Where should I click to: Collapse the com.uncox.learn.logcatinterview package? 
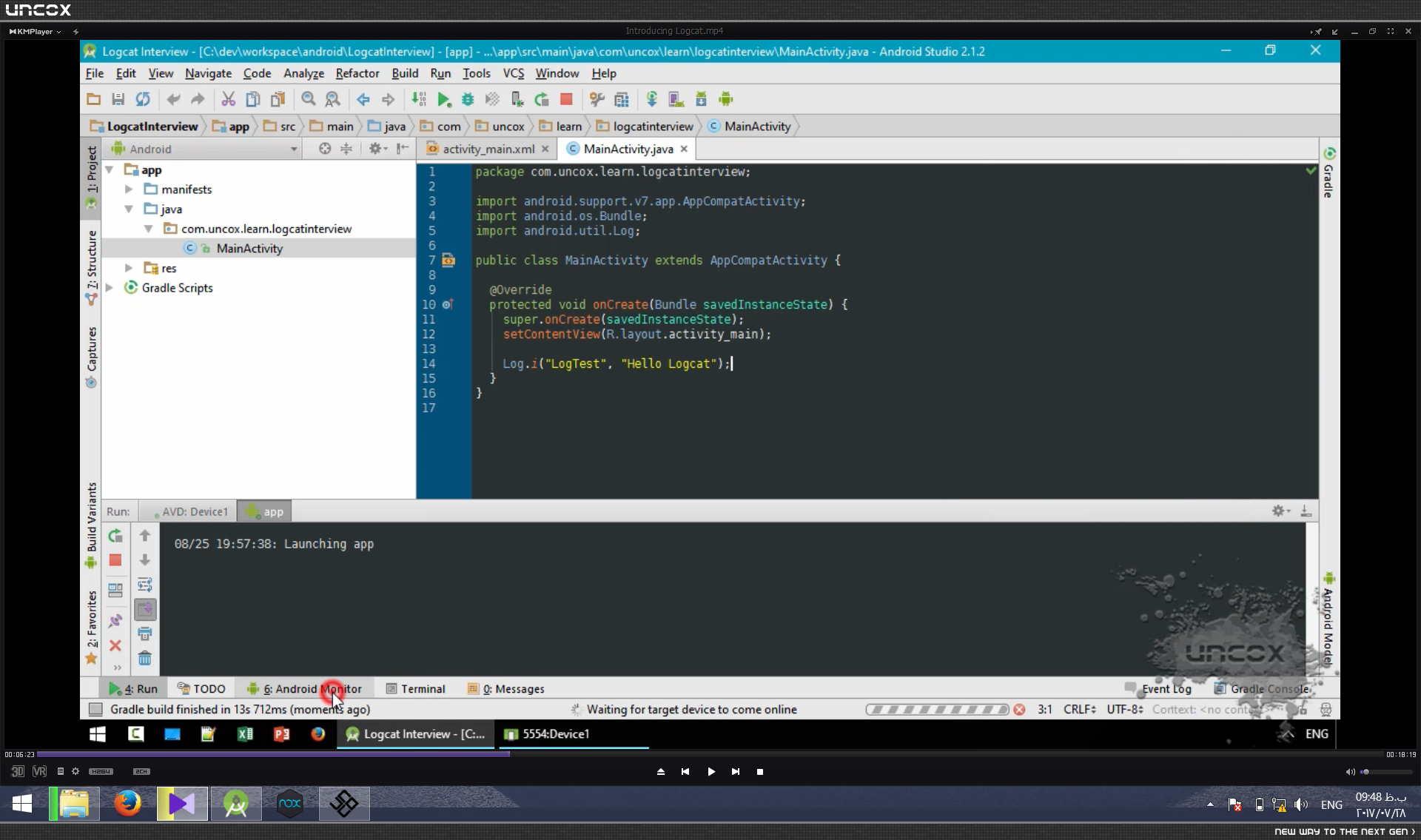tap(149, 229)
